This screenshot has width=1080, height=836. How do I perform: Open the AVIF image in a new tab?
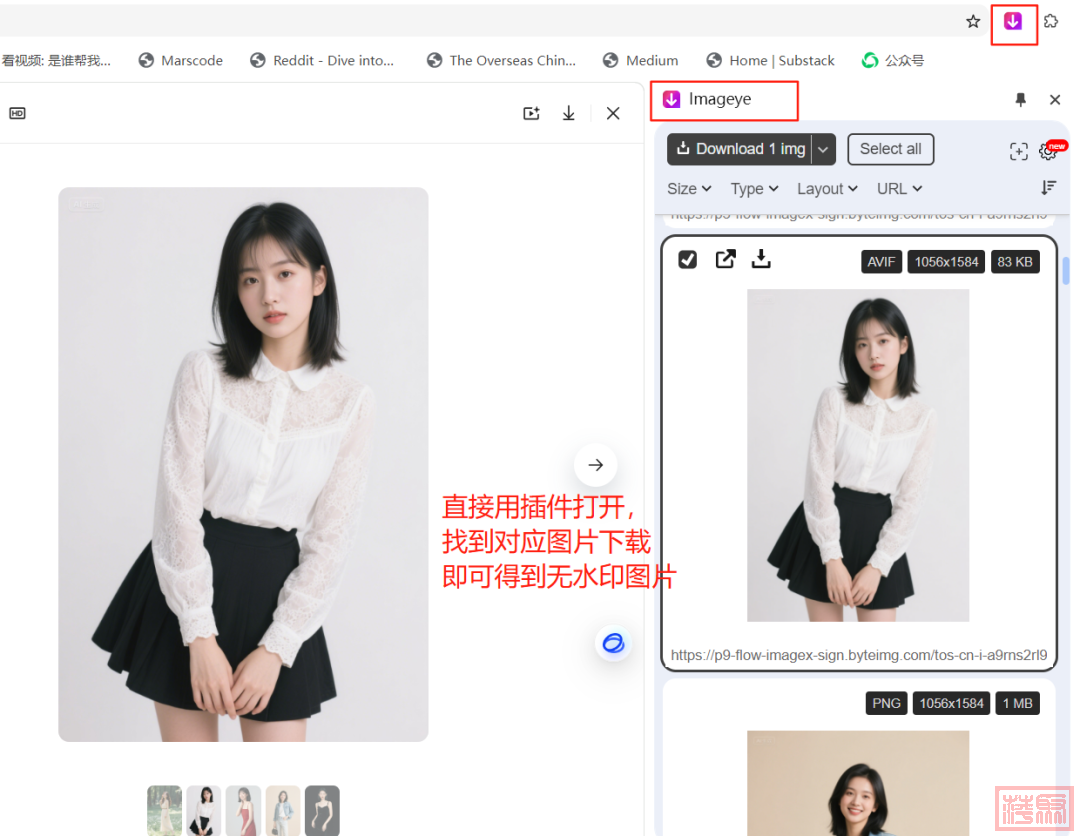(x=725, y=259)
